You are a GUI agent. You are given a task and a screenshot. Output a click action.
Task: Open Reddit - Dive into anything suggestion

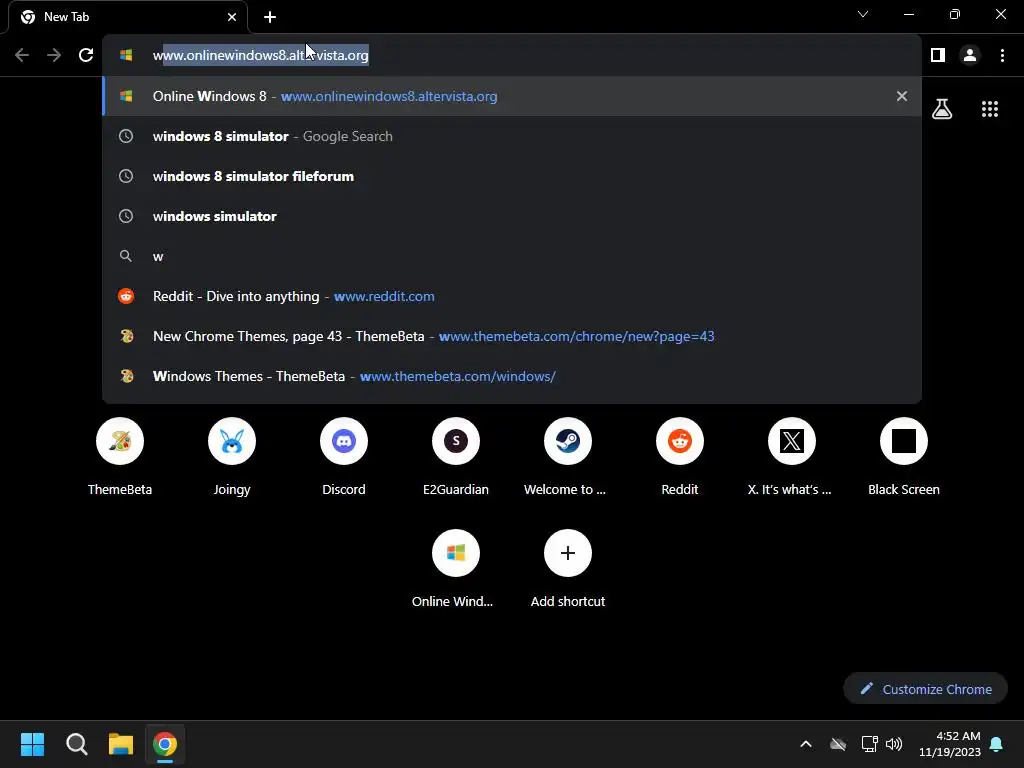click(512, 296)
